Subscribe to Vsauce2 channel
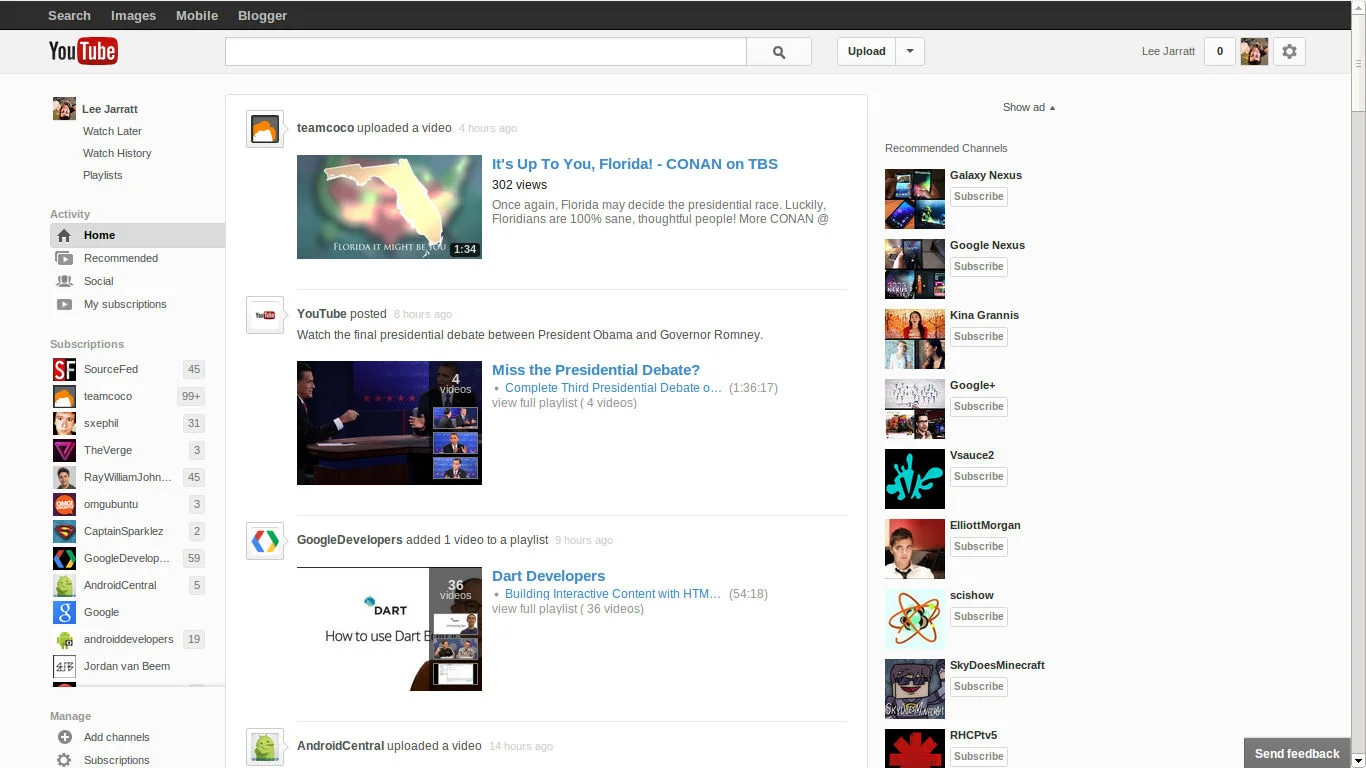This screenshot has height=768, width=1366. (978, 477)
